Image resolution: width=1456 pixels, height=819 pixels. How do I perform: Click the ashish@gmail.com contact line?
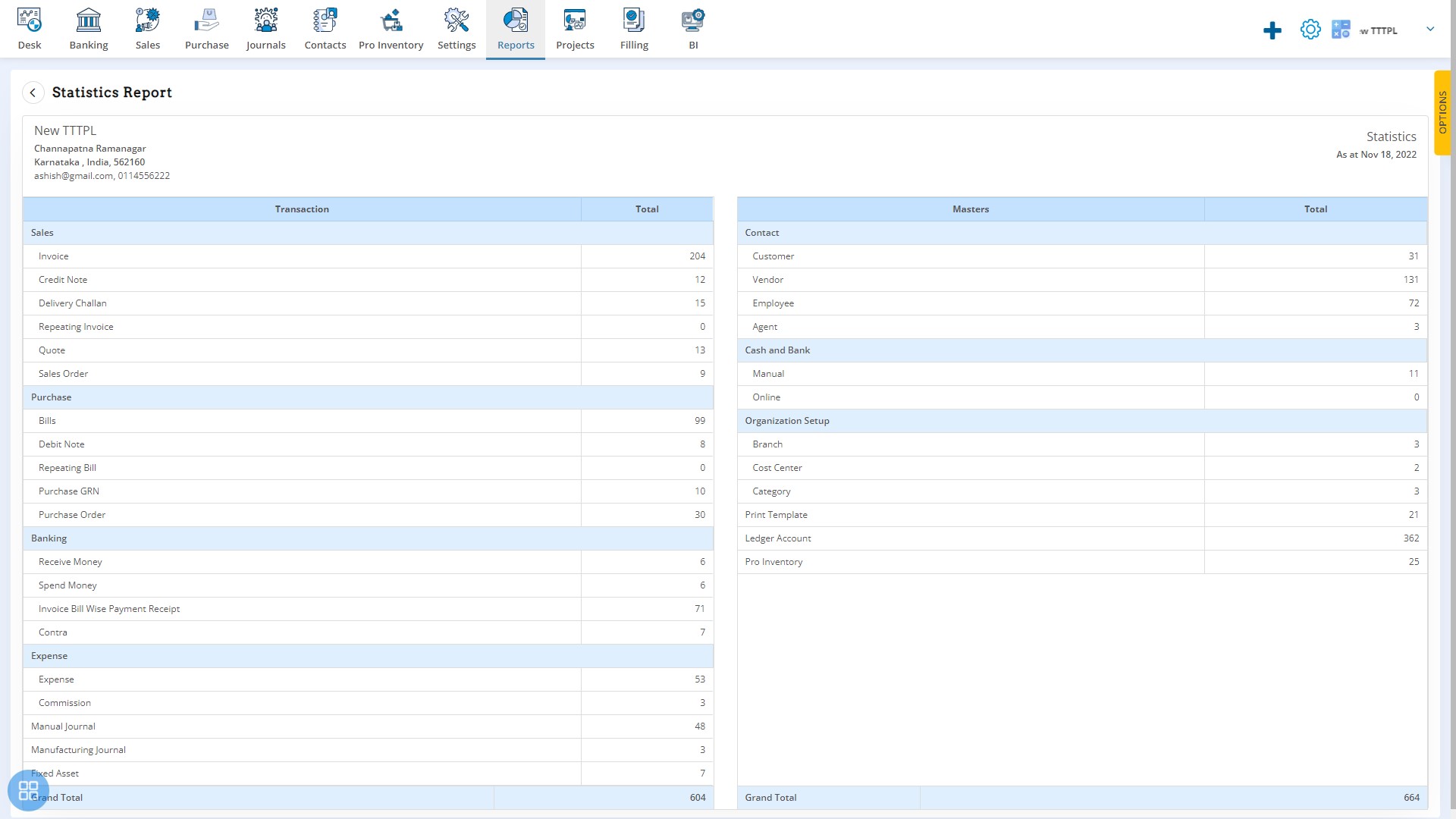point(102,176)
